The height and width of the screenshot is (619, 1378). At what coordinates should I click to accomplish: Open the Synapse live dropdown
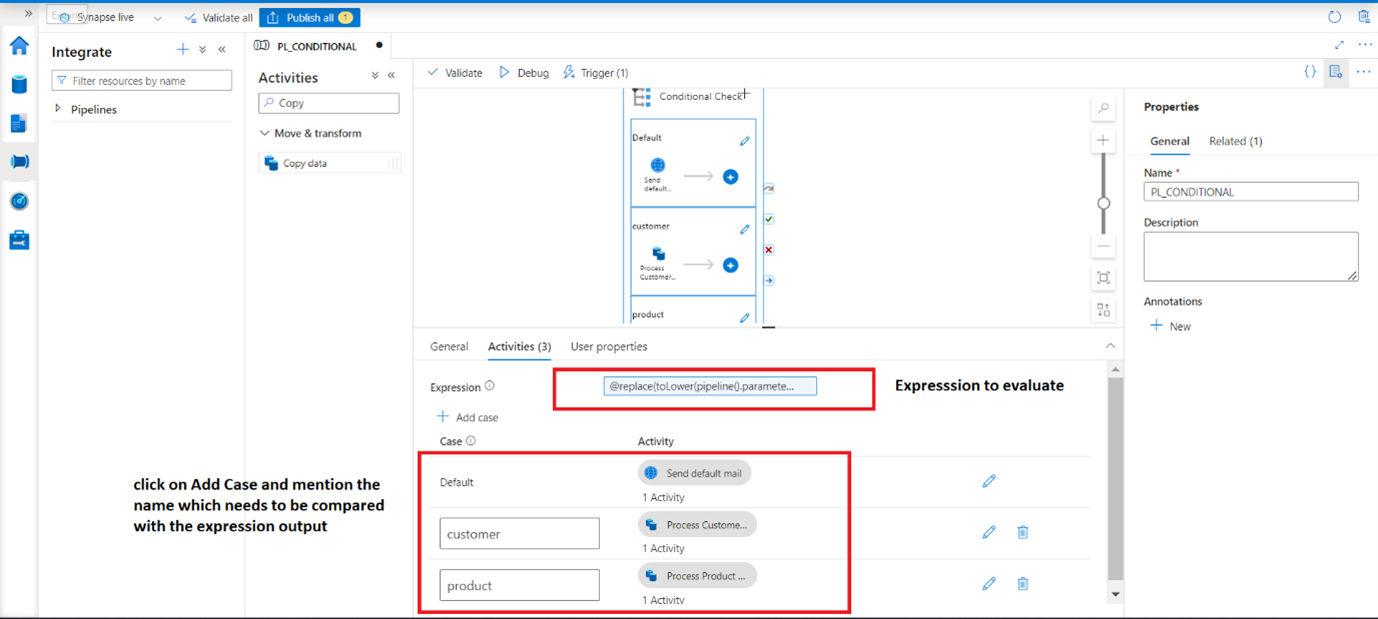(x=156, y=17)
